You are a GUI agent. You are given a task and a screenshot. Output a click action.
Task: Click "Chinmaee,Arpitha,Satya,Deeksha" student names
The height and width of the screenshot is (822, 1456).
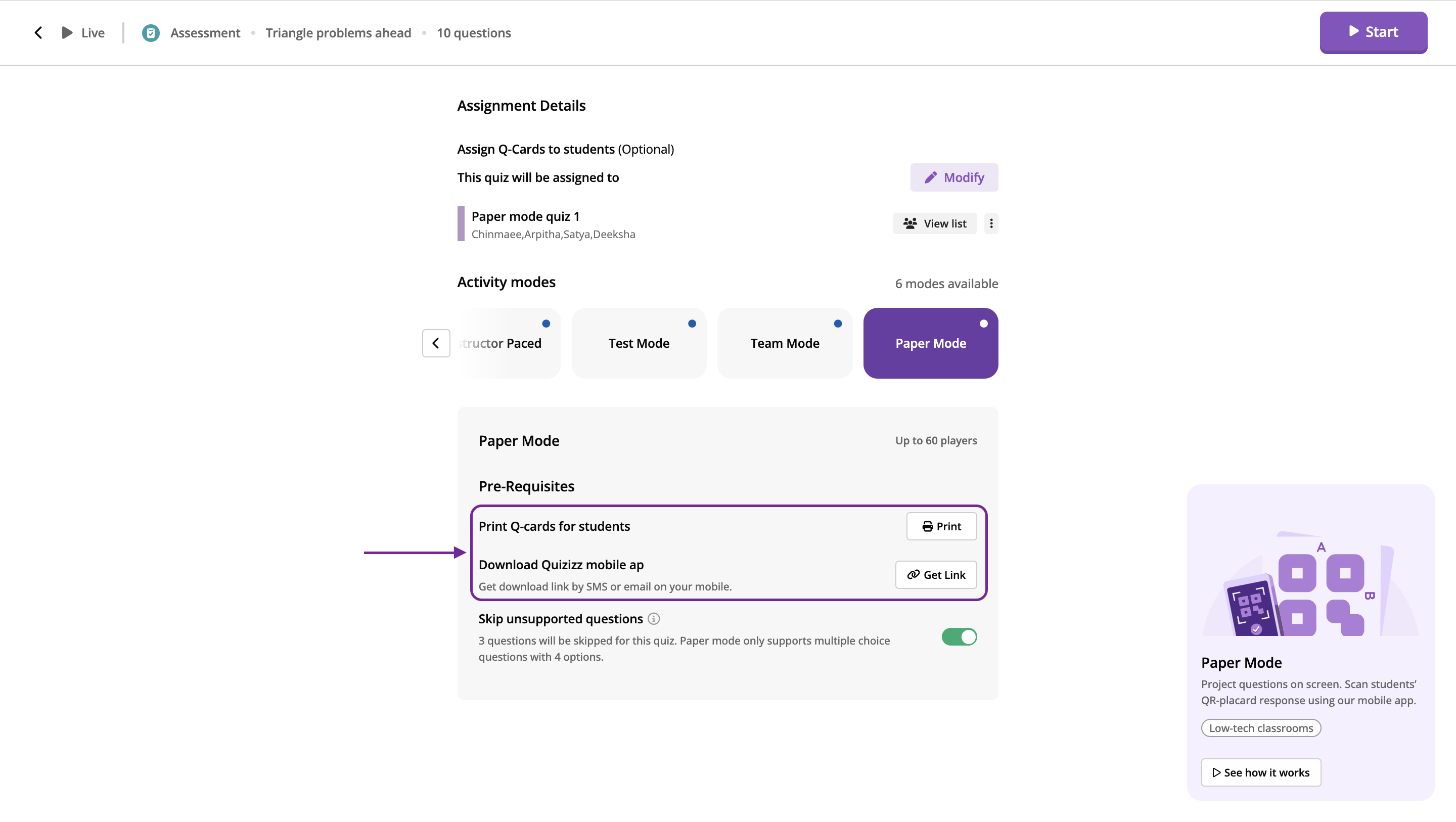554,234
